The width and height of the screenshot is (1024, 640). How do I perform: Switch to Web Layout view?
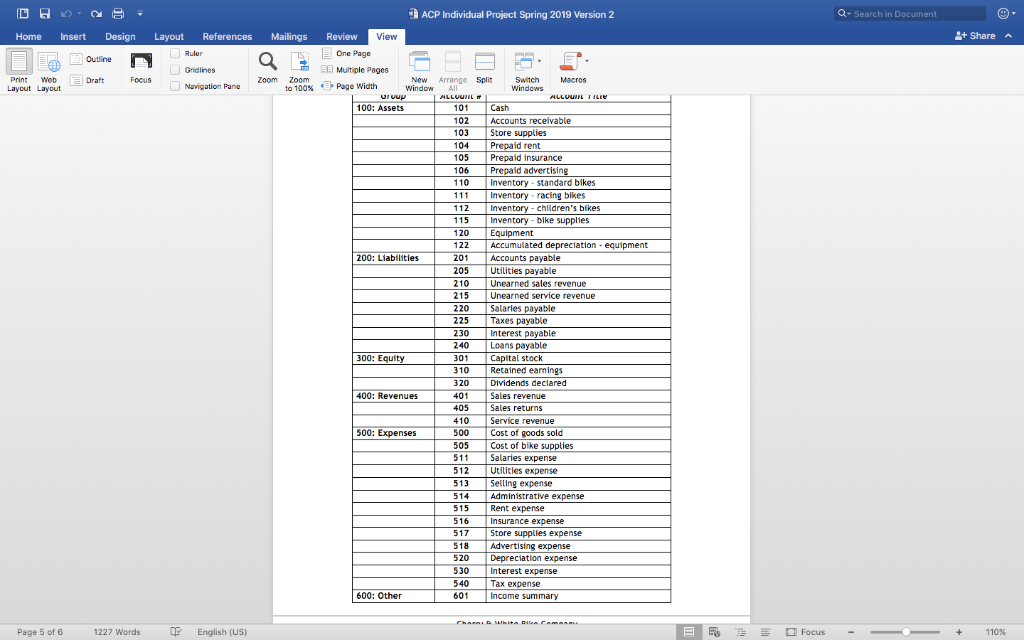click(x=49, y=71)
